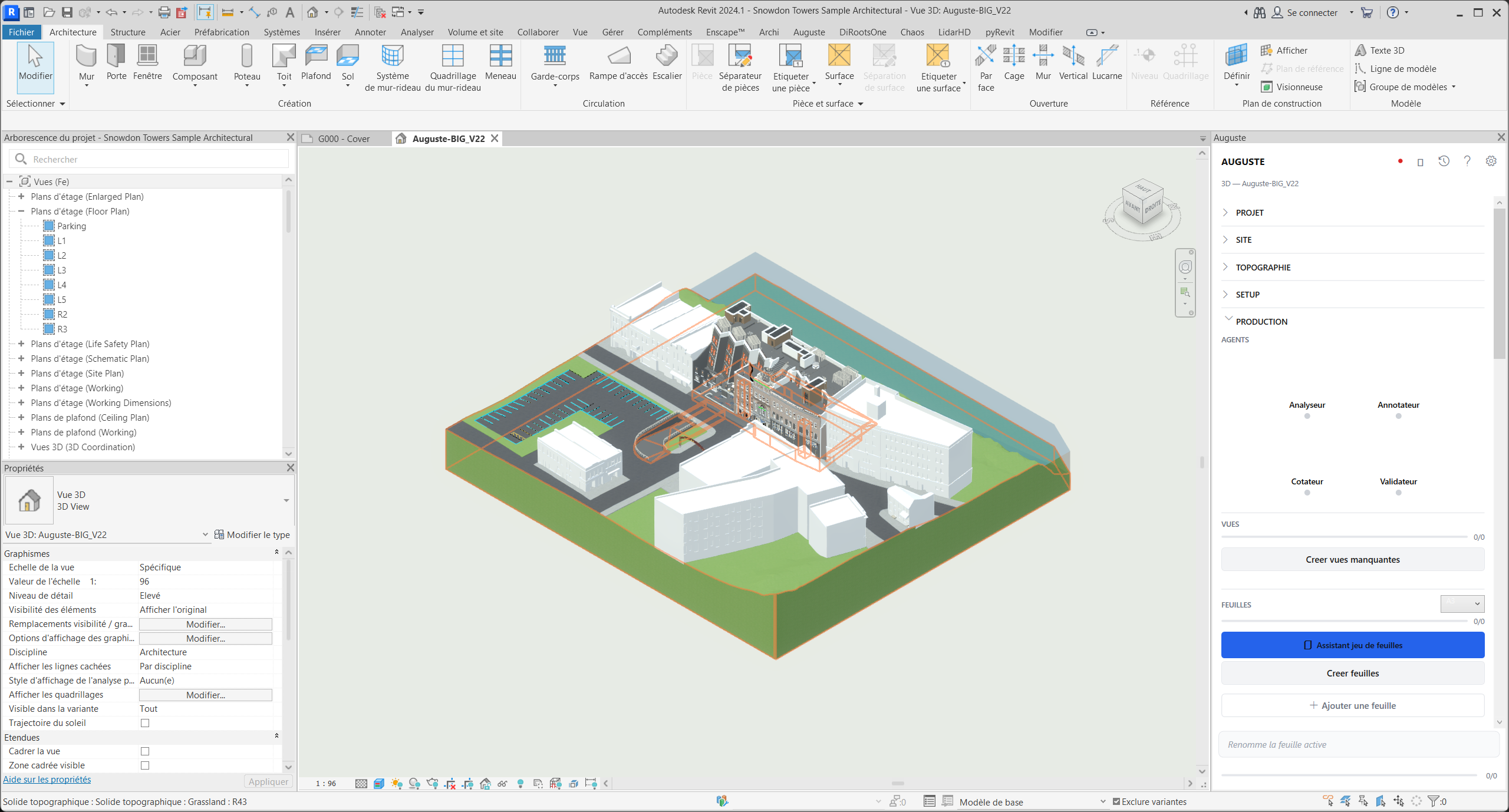
Task: Check the Cadrer la vue box
Action: 145,751
